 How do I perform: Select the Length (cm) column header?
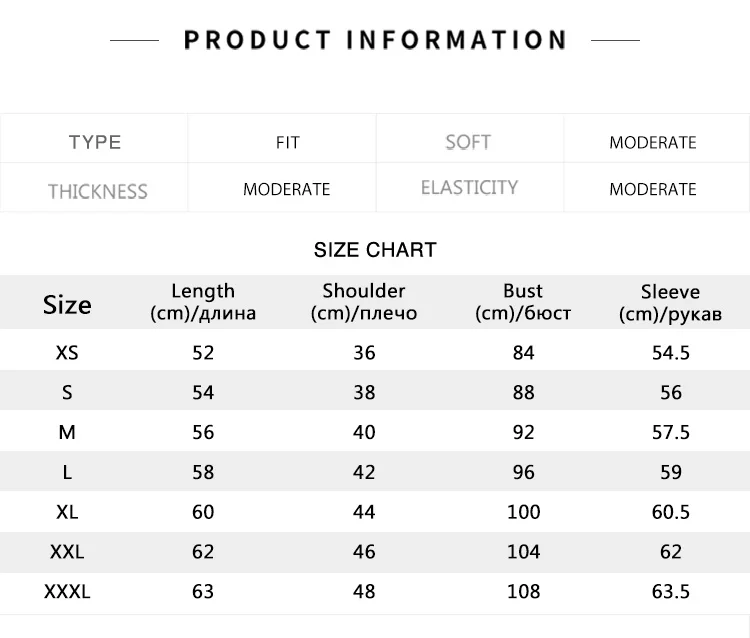click(x=203, y=302)
